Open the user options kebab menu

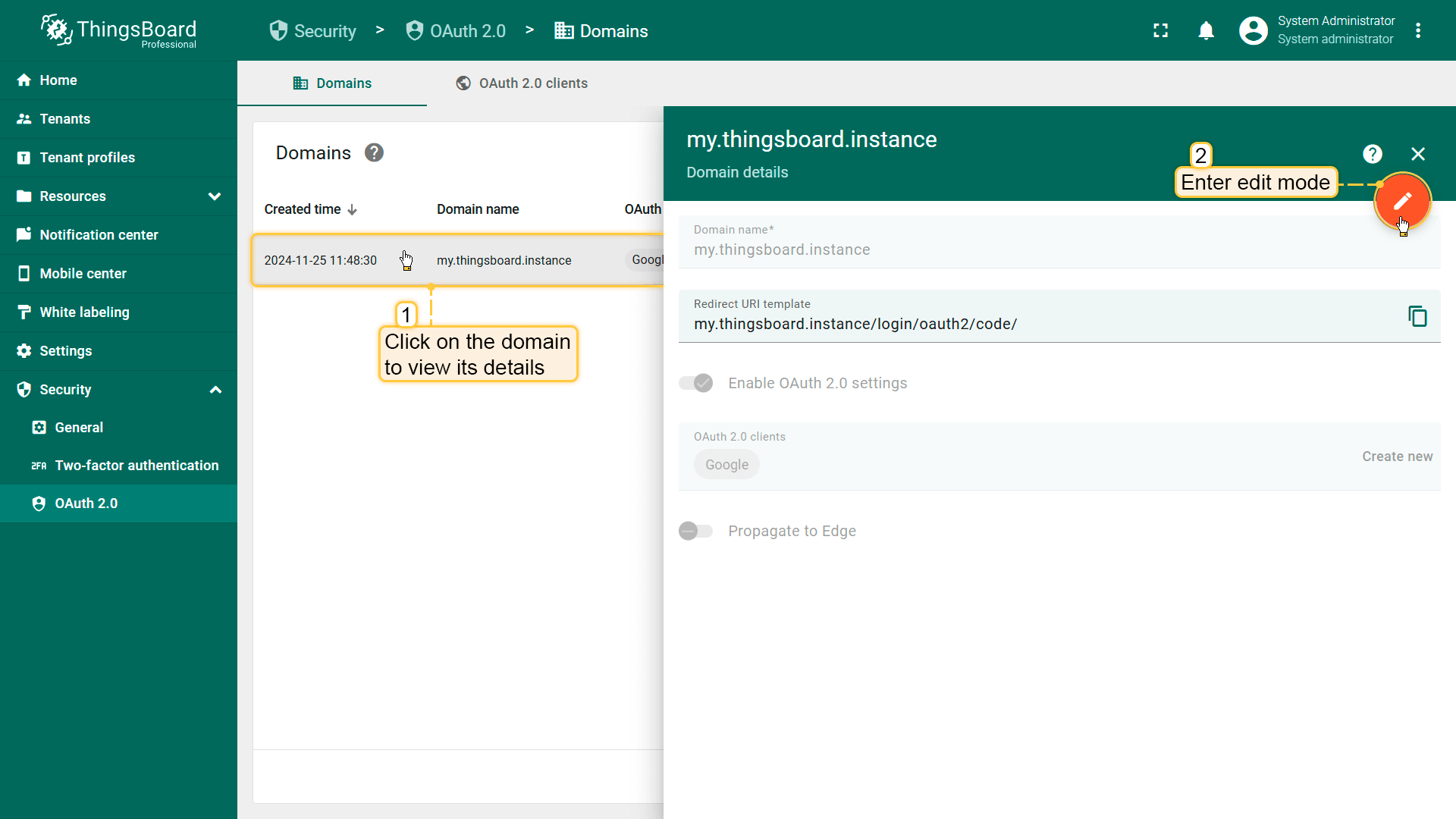[1418, 31]
